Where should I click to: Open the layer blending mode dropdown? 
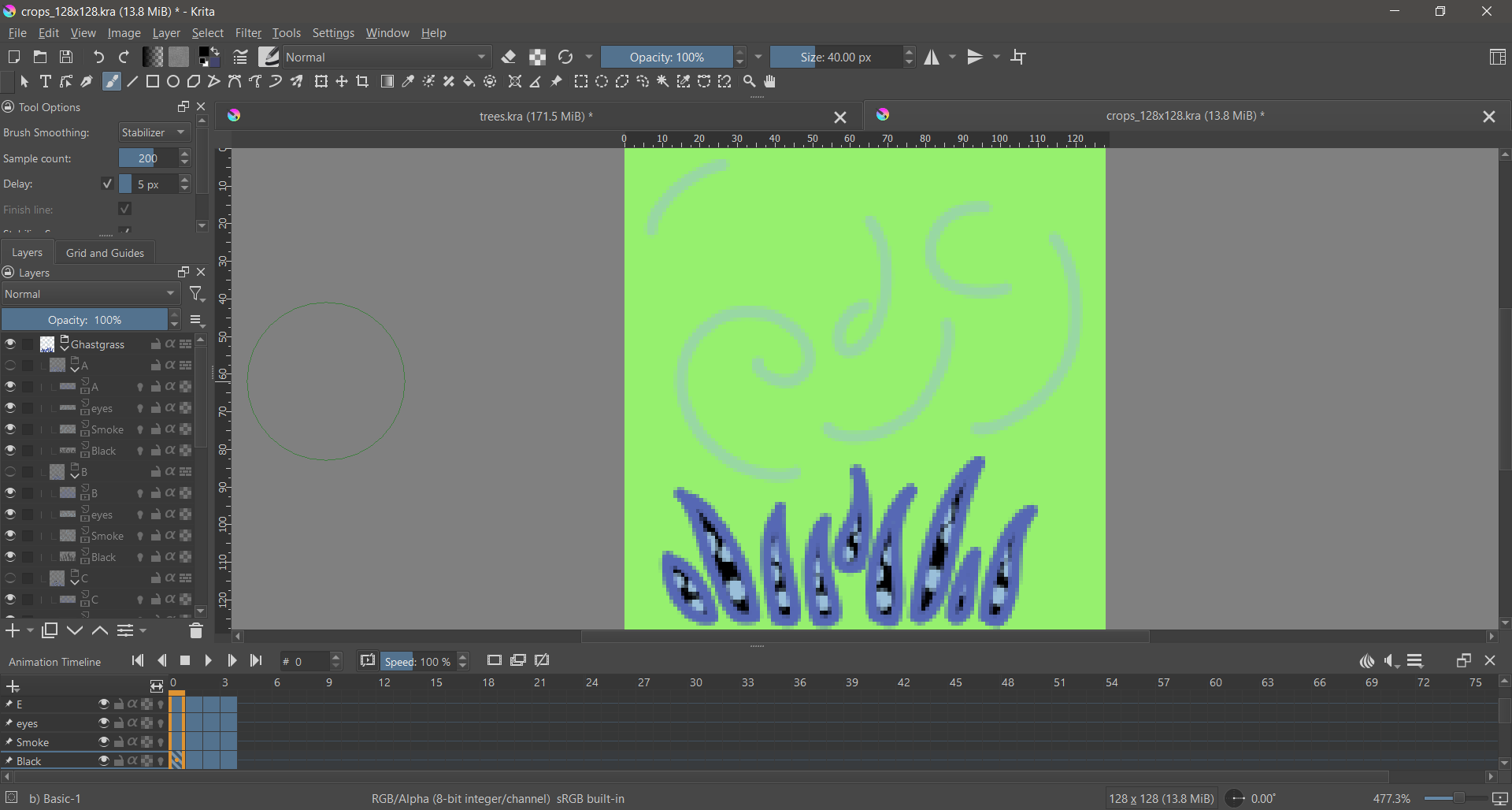coord(91,294)
